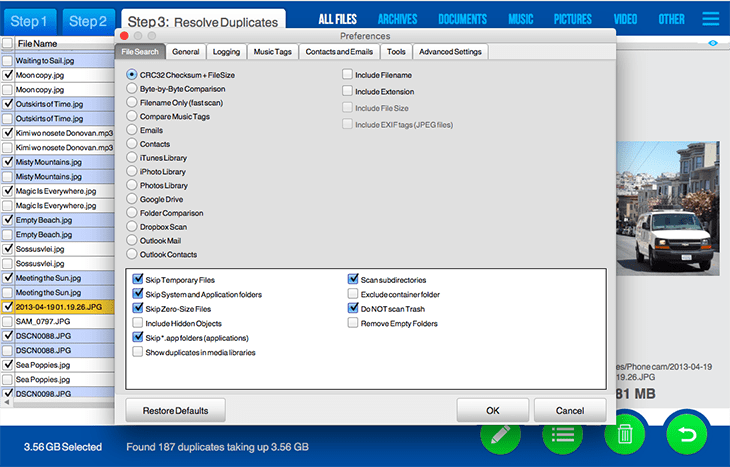Select Outlook Mail option
This screenshot has width=730, height=467.
[x=132, y=240]
